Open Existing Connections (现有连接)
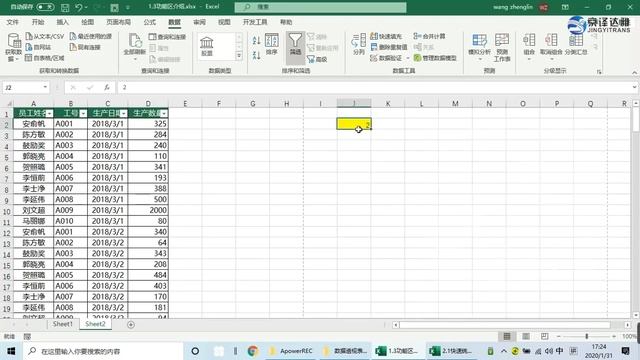 [85, 47]
